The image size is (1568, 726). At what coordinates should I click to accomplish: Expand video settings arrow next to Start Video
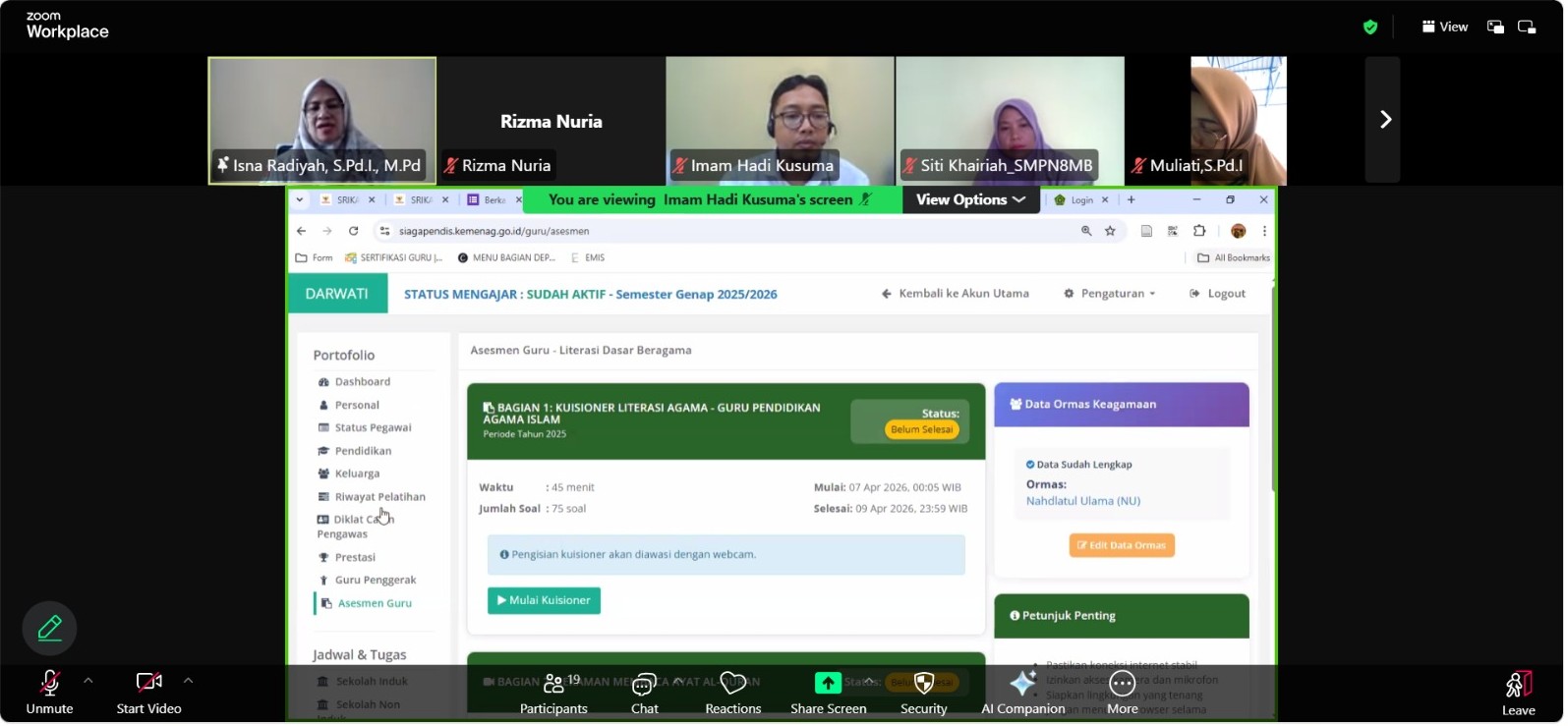[x=188, y=681]
